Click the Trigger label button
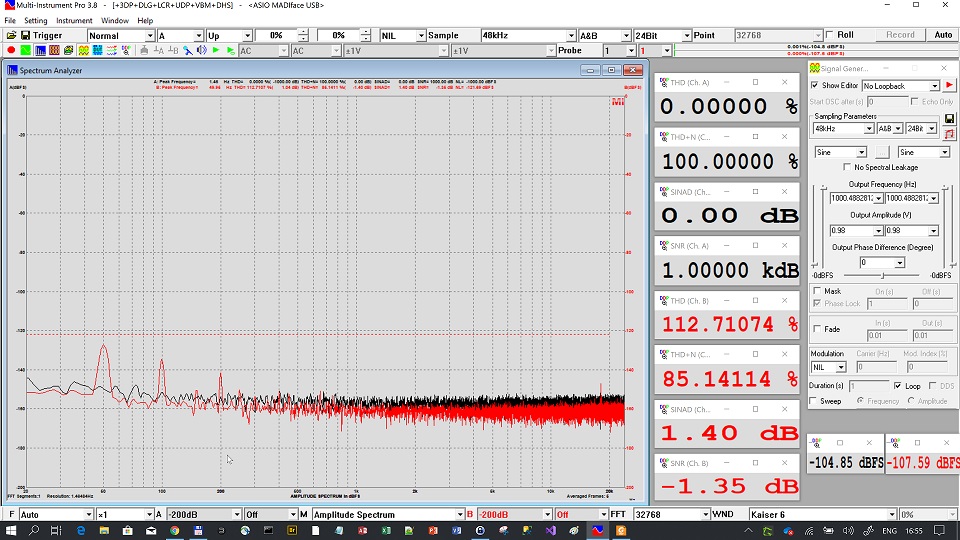The image size is (960, 540). [47, 35]
